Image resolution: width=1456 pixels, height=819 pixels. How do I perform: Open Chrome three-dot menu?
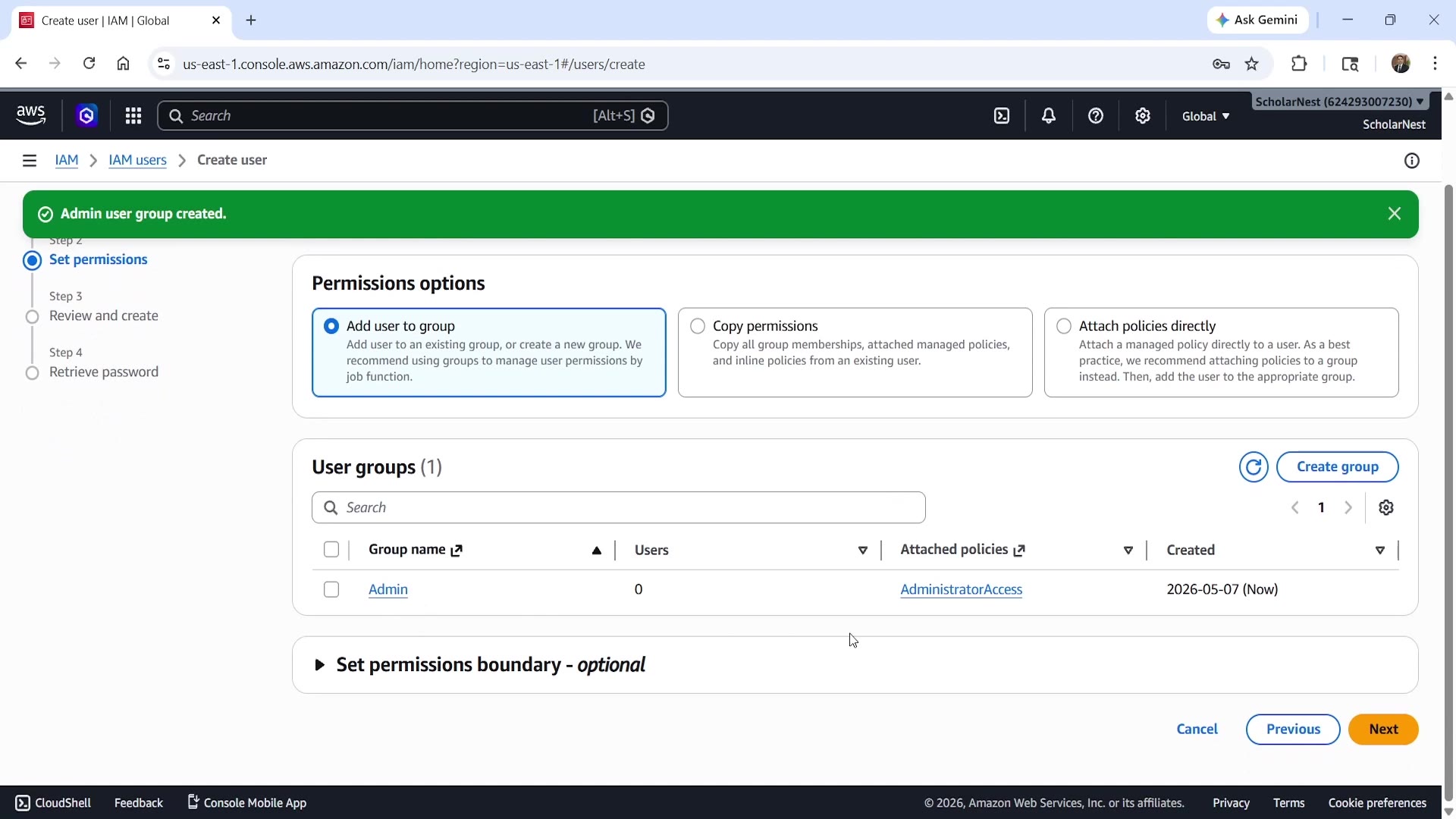click(x=1435, y=64)
